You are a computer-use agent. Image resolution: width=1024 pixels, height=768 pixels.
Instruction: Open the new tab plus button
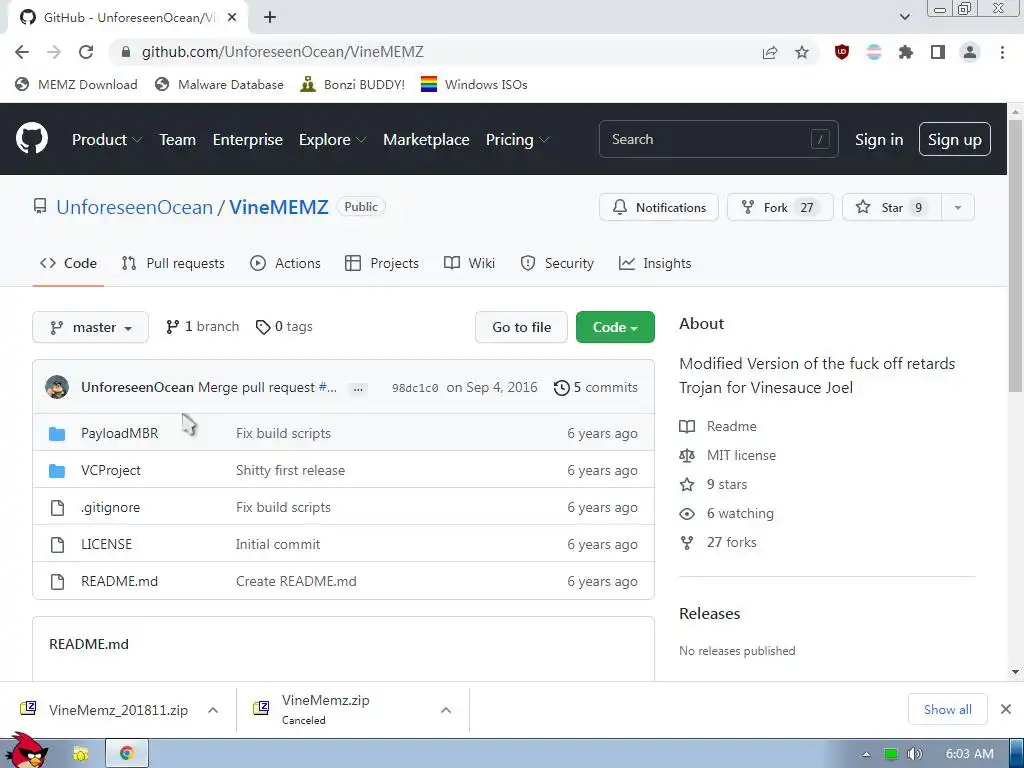tap(270, 18)
